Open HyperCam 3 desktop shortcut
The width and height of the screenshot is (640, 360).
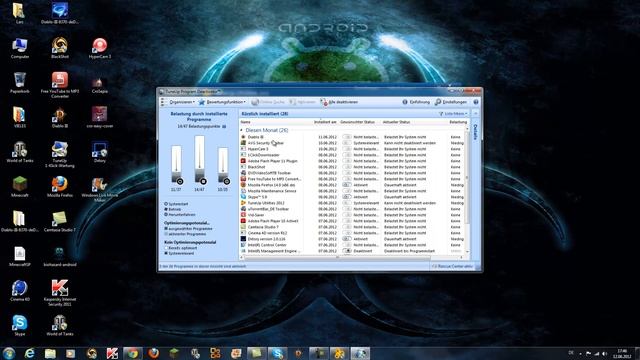point(100,48)
